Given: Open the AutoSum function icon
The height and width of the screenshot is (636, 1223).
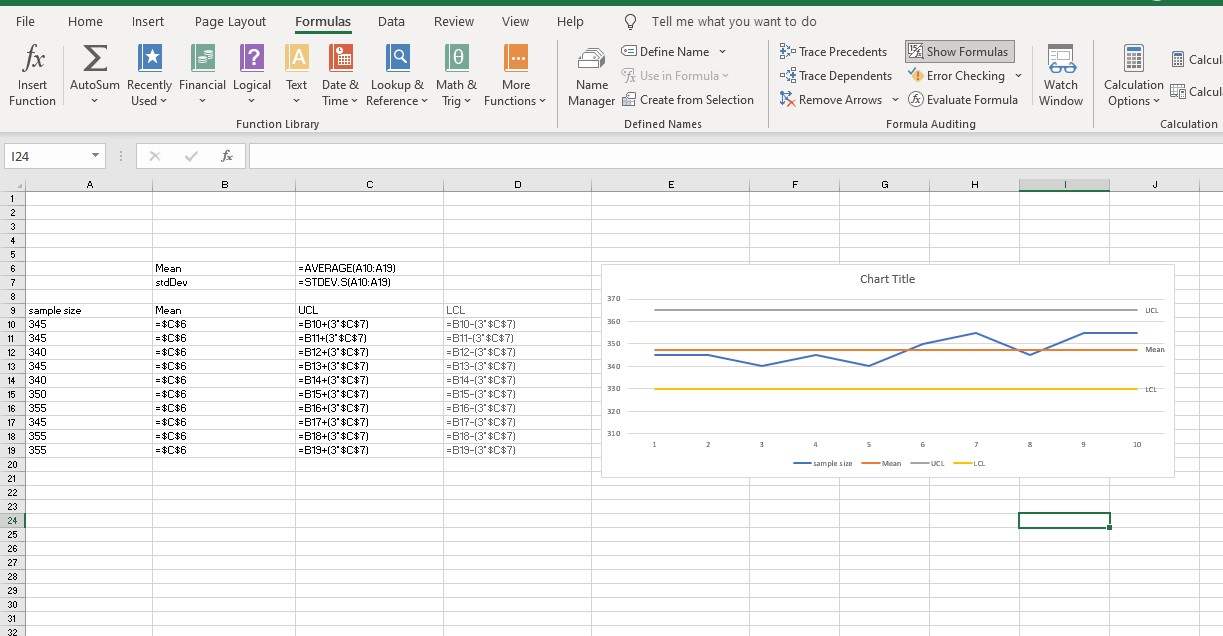Looking at the screenshot, I should 94,66.
